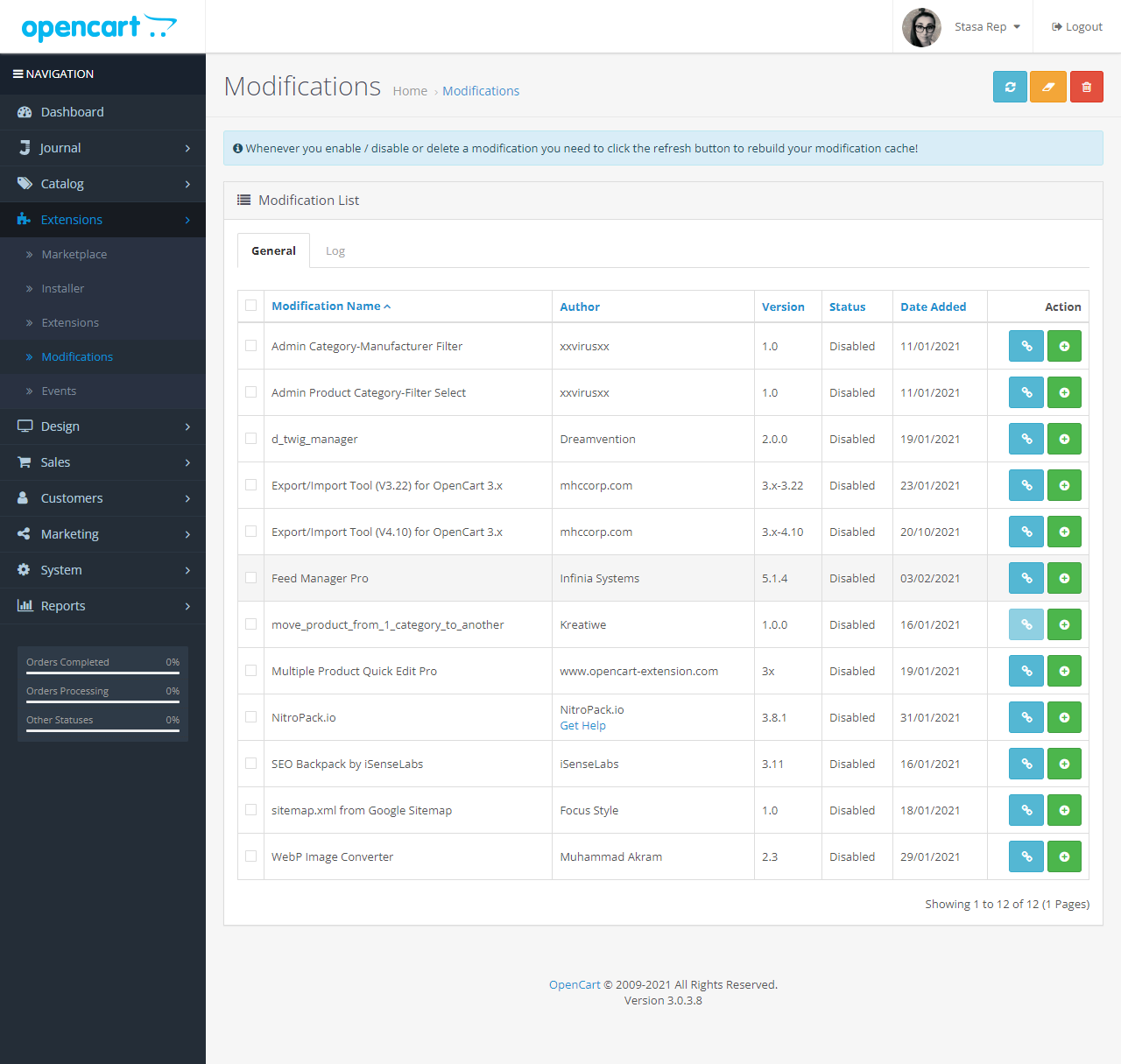Viewport: 1121px width, 1064px height.
Task: Tick checkbox for Feed Manager Pro
Action: 251,578
